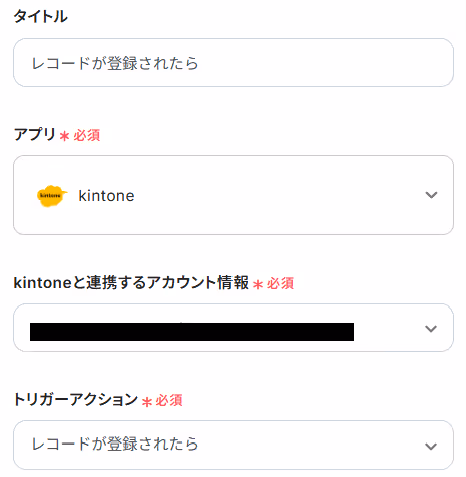Click the 必須 marker beside トリガーアクション
Screen dimensions: 466x477
pyautogui.click(x=169, y=400)
